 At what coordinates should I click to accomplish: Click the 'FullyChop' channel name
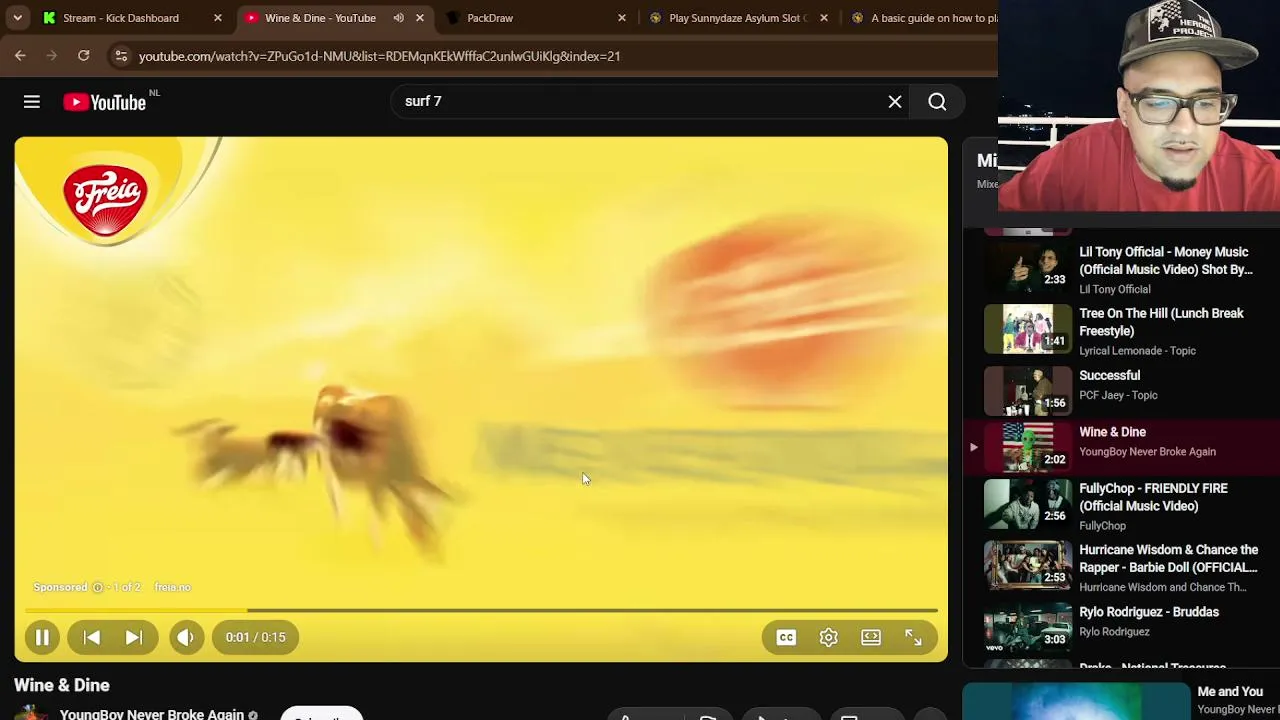point(1102,526)
